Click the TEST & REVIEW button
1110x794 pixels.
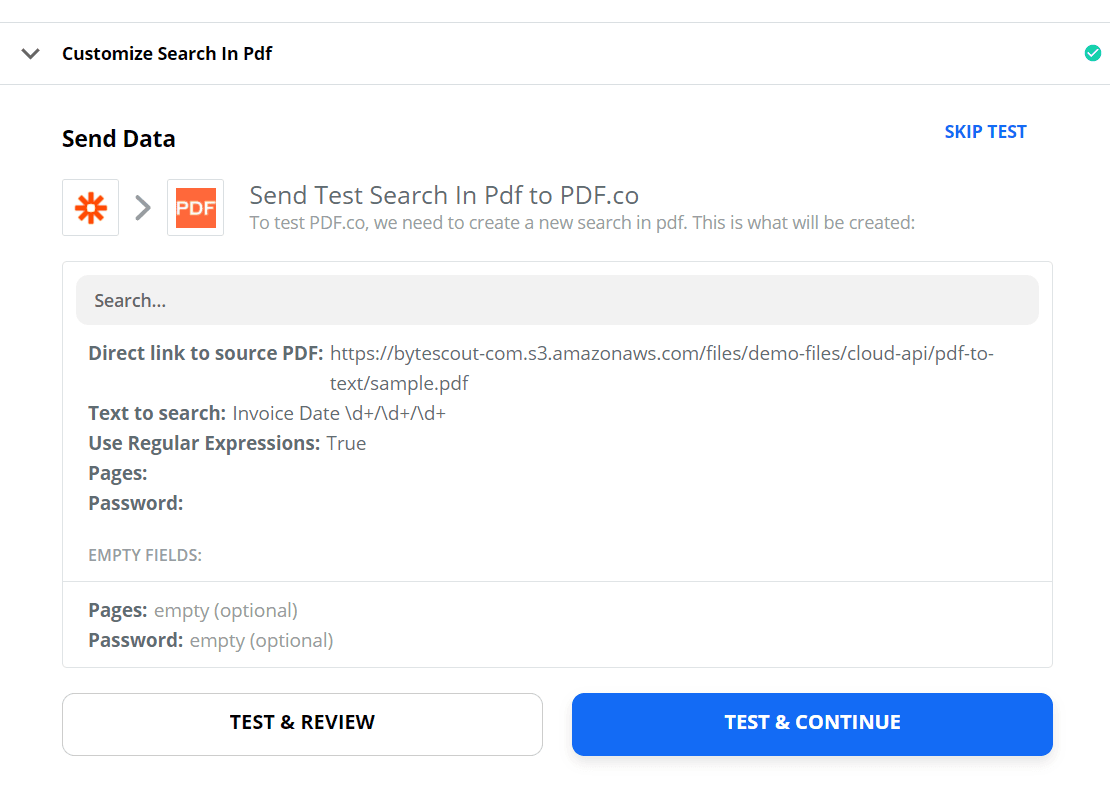tap(302, 721)
